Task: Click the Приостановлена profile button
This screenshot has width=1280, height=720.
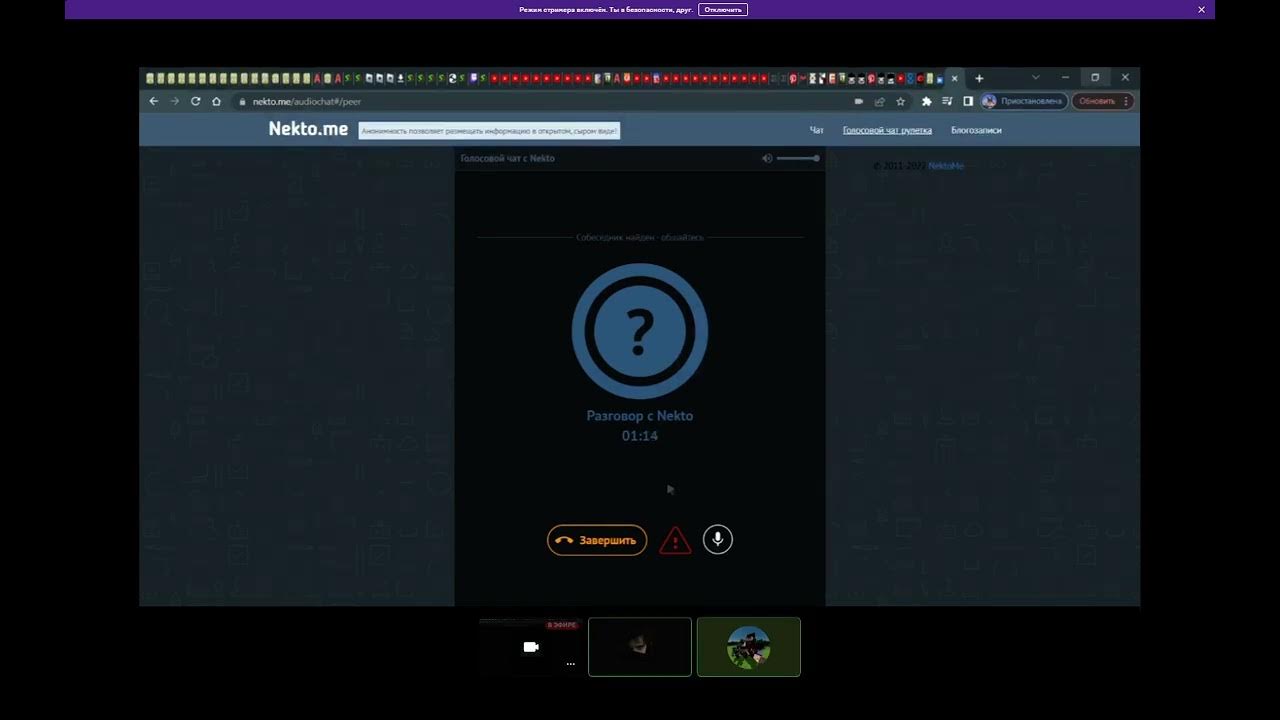Action: pos(1022,101)
